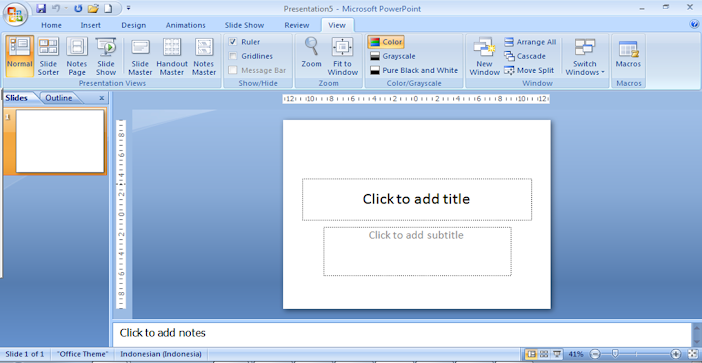Close the Slides/Outline pane
Image resolution: width=702 pixels, height=363 pixels.
(102, 98)
